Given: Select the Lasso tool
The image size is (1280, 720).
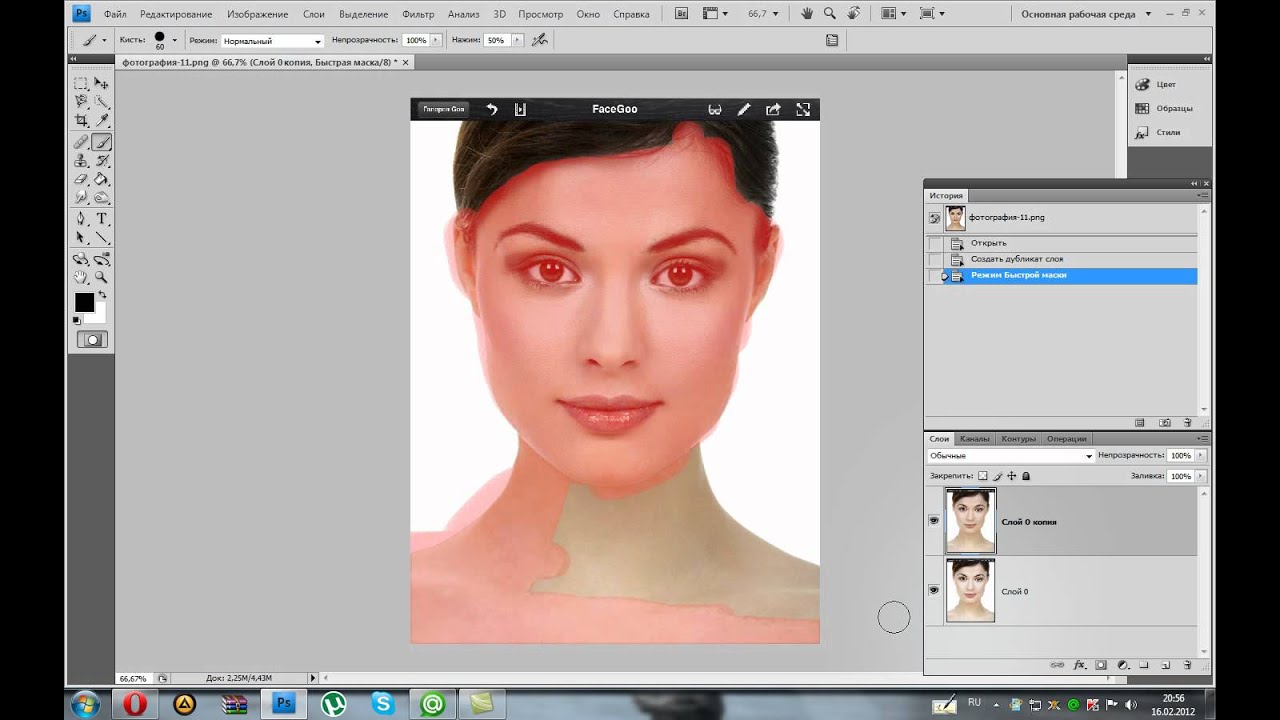Looking at the screenshot, I should click(81, 102).
